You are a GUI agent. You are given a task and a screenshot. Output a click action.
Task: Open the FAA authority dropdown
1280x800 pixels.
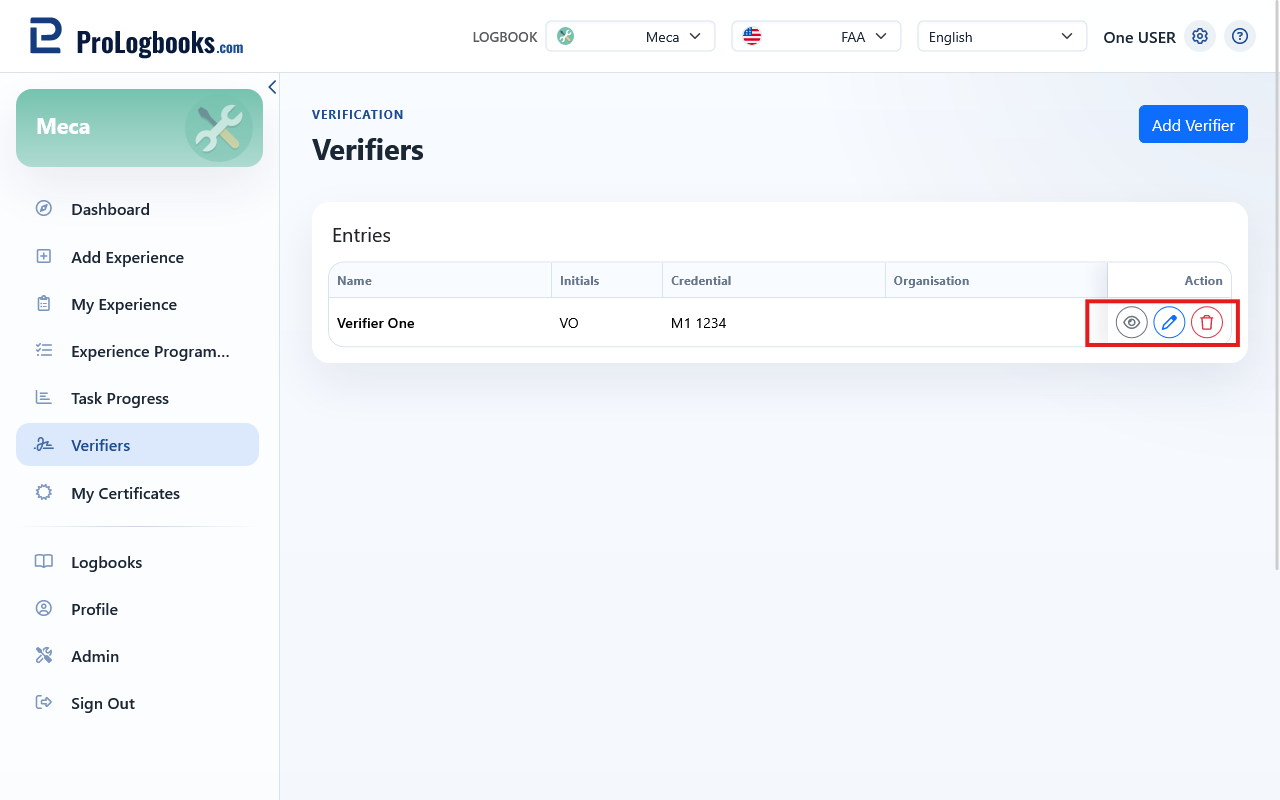(816, 37)
